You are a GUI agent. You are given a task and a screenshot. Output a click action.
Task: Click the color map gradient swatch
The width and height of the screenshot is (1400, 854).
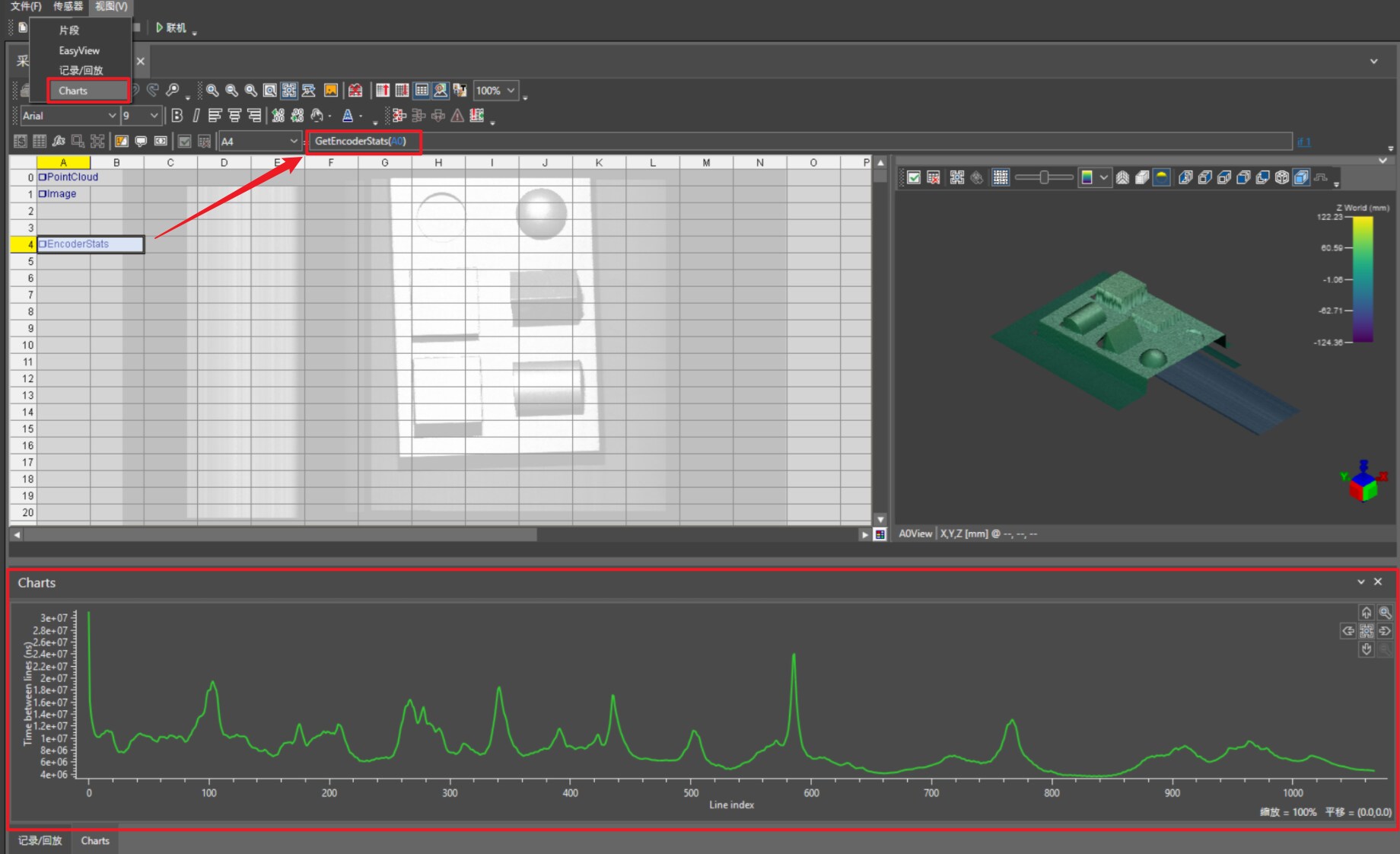point(1087,177)
